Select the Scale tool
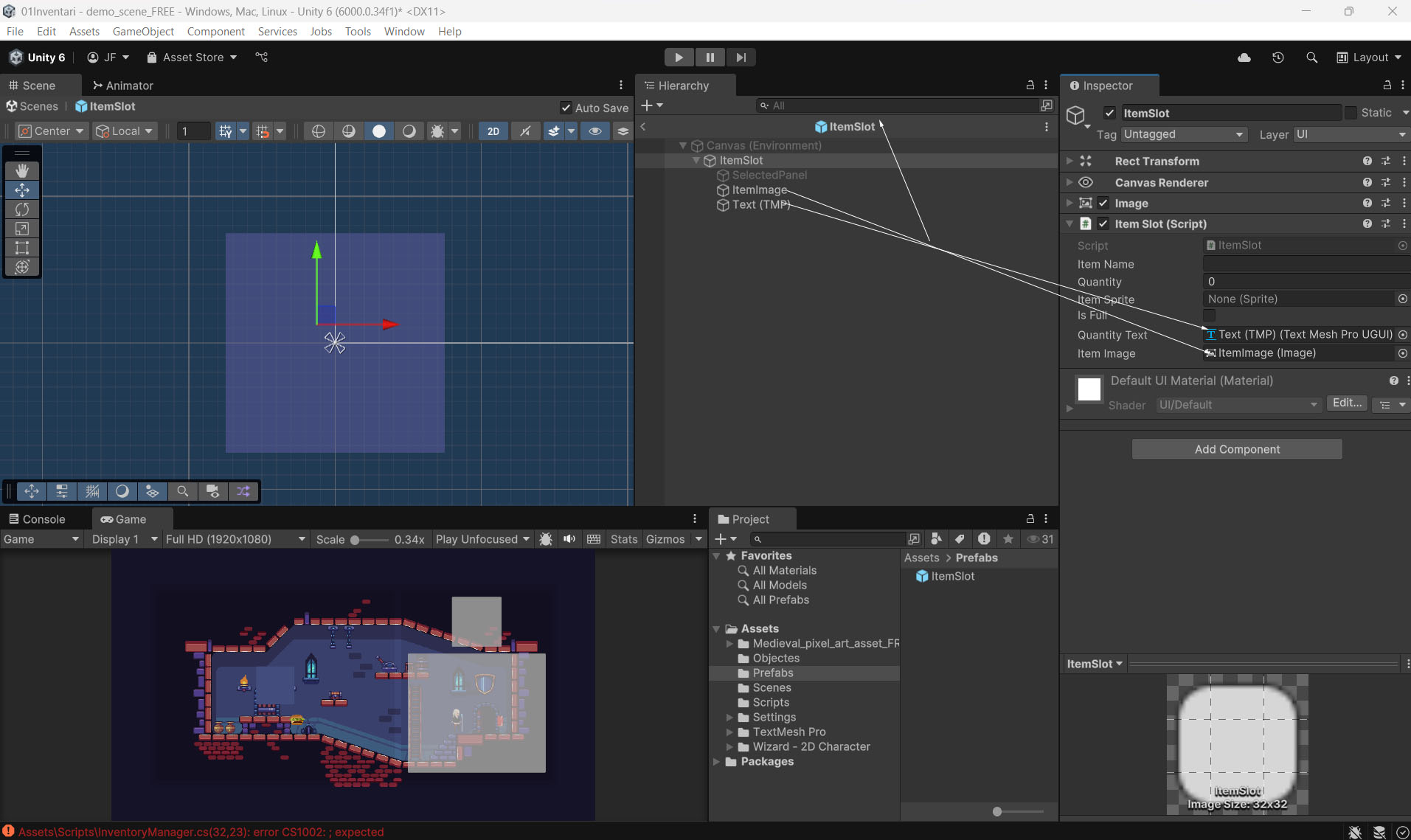1411x840 pixels. 22,229
